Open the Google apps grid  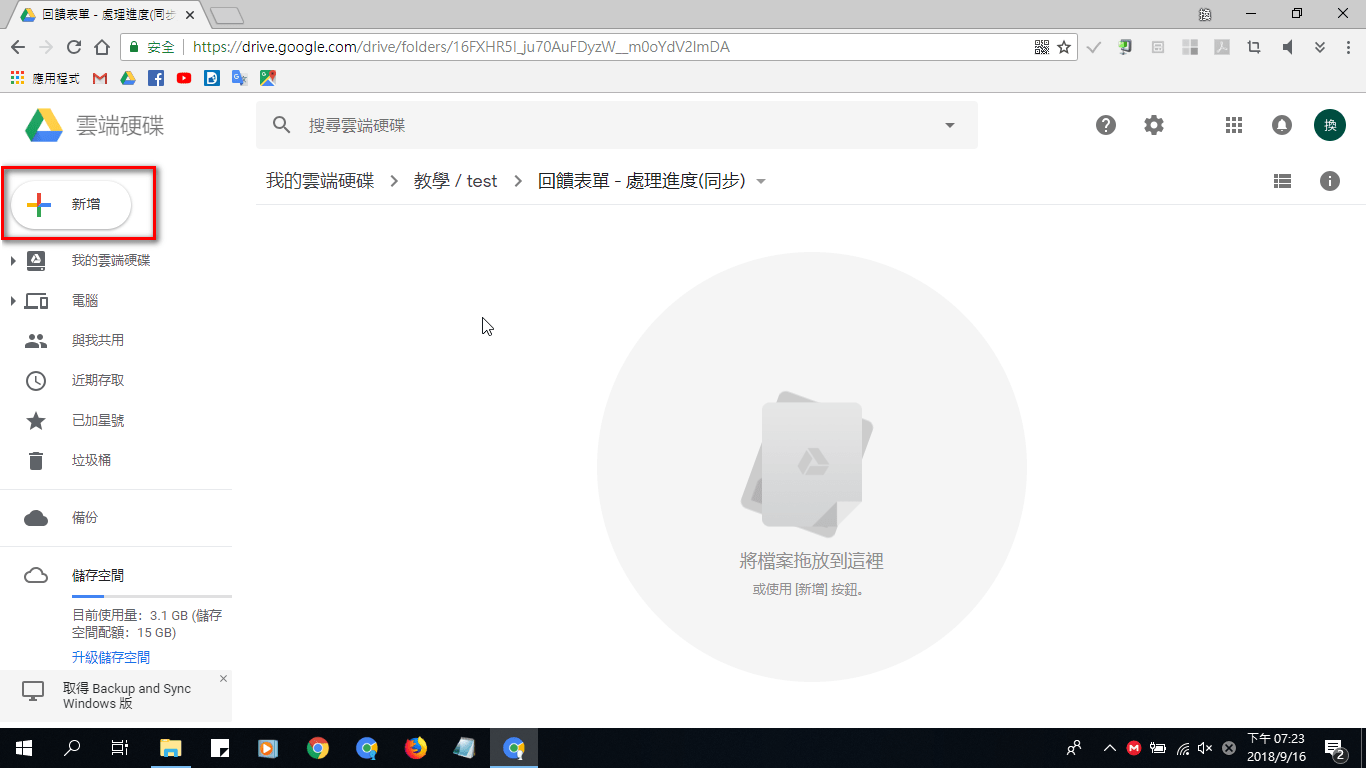(x=1233, y=125)
